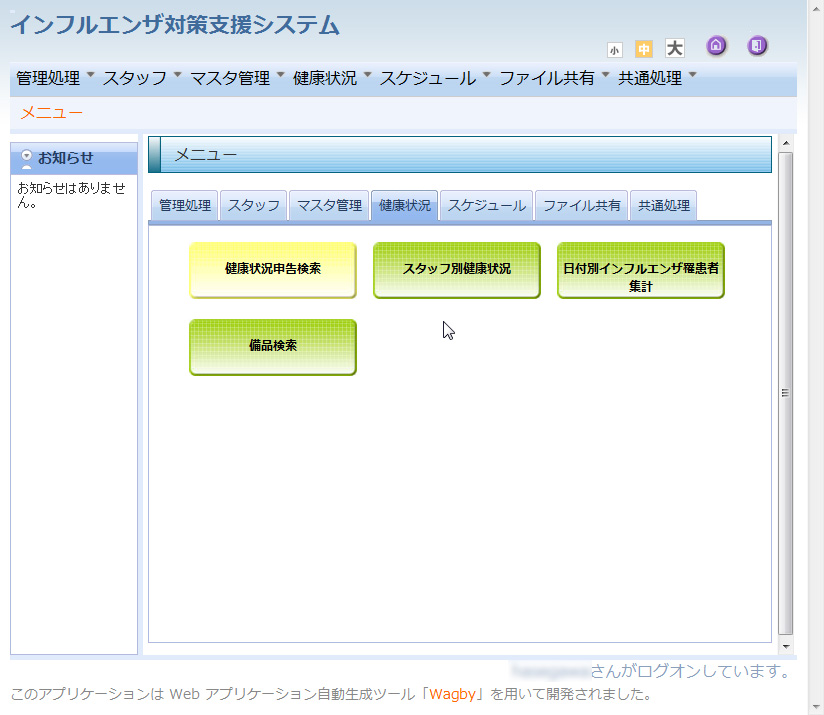Screen dimensions: 824x715
Task: Log out using the door icon
Action: 757,46
